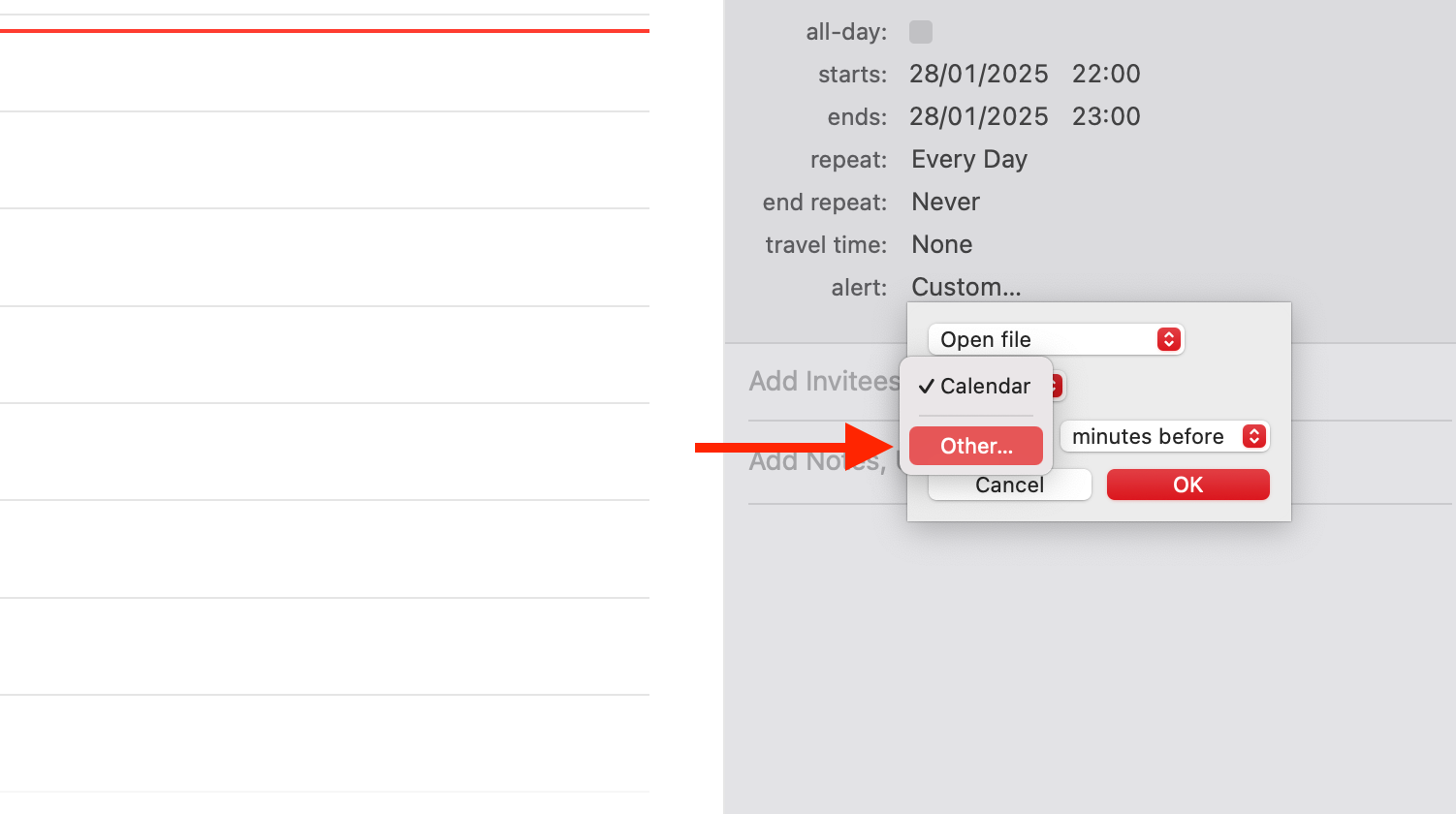Edit the start time 22:00
This screenshot has height=814, width=1456.
click(1106, 74)
